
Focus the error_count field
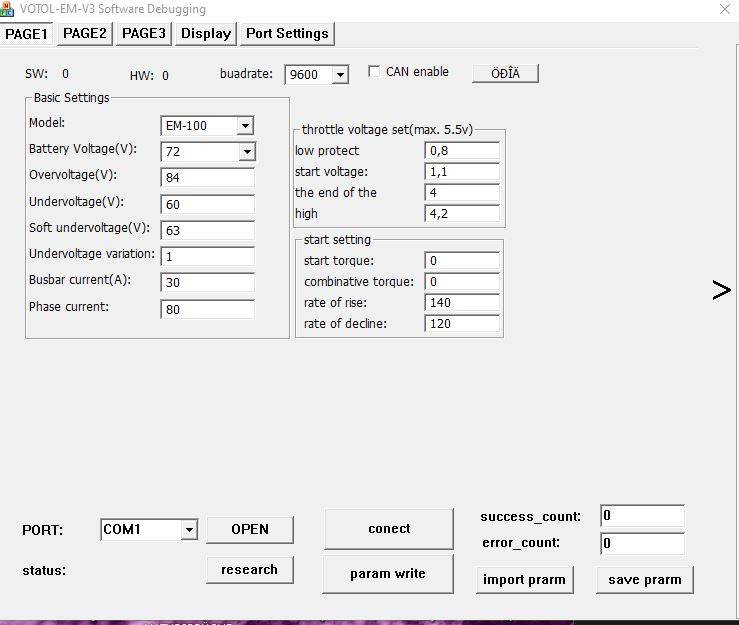coord(642,543)
